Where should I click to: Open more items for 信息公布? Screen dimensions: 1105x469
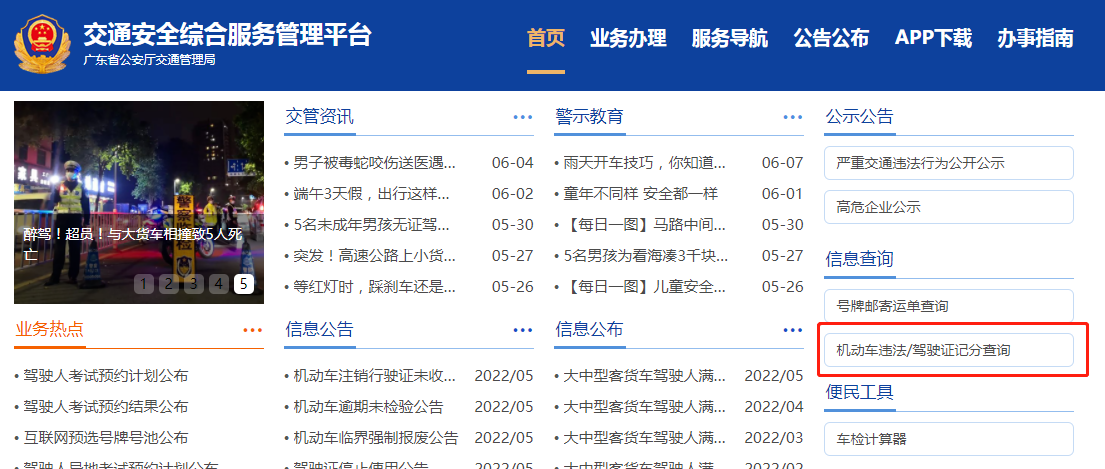793,330
